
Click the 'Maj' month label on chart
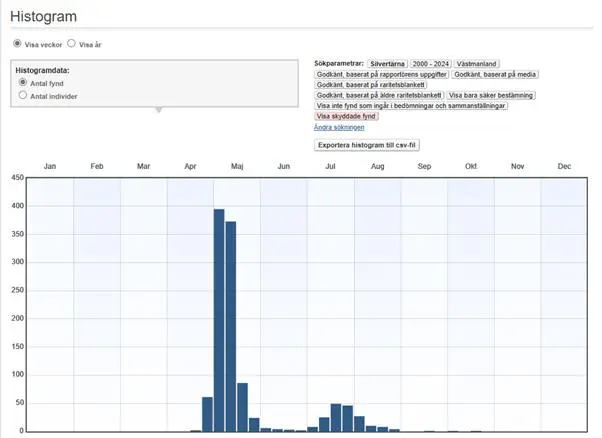(x=237, y=166)
